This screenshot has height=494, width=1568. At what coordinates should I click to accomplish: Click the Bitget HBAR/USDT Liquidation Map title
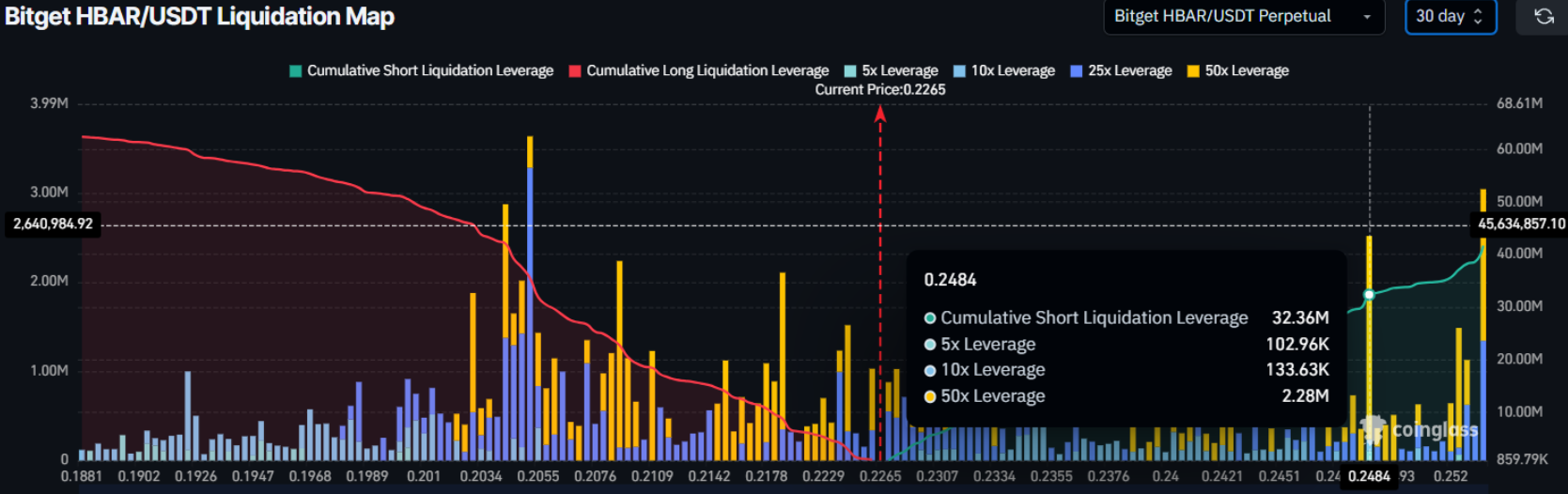point(199,17)
